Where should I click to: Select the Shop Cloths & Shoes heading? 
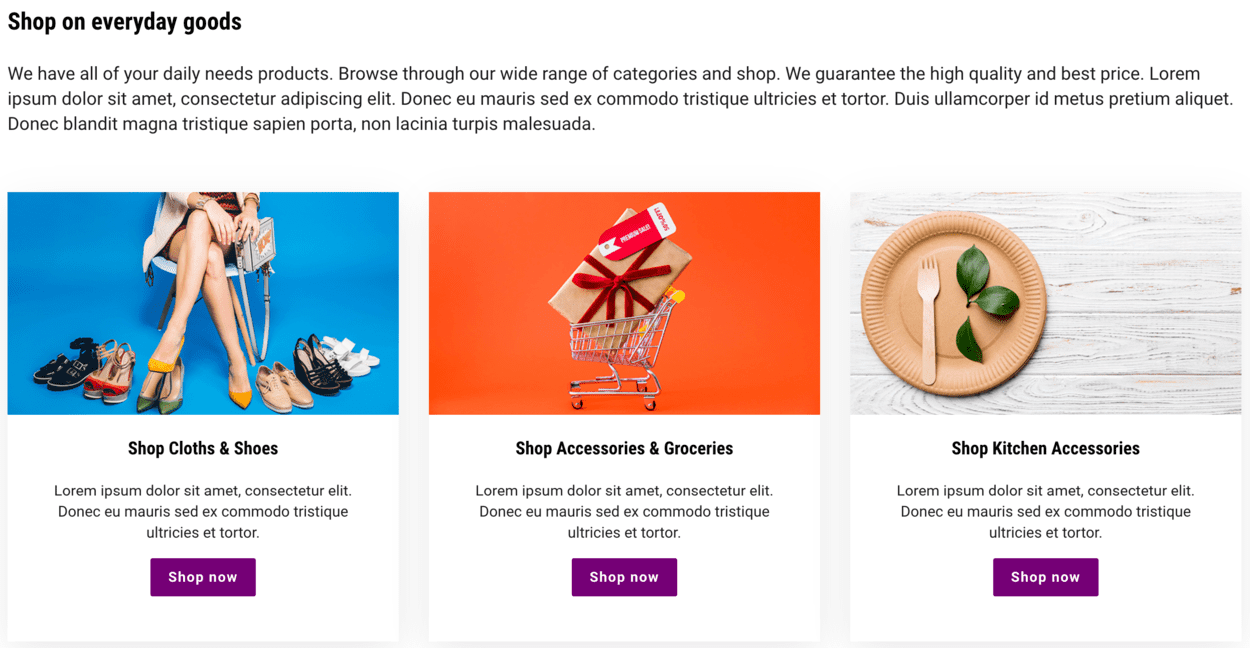pos(203,448)
